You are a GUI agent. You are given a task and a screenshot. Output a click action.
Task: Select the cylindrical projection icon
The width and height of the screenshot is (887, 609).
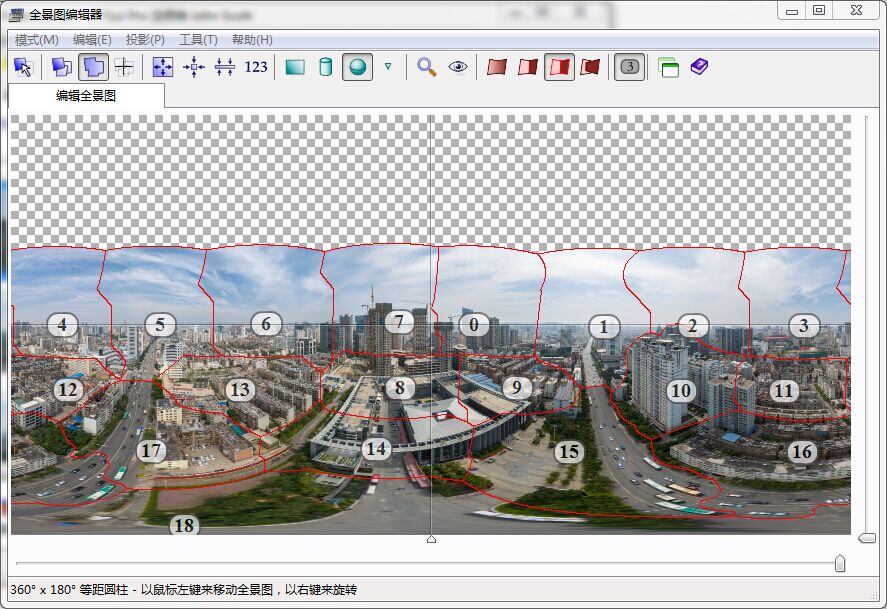click(326, 67)
